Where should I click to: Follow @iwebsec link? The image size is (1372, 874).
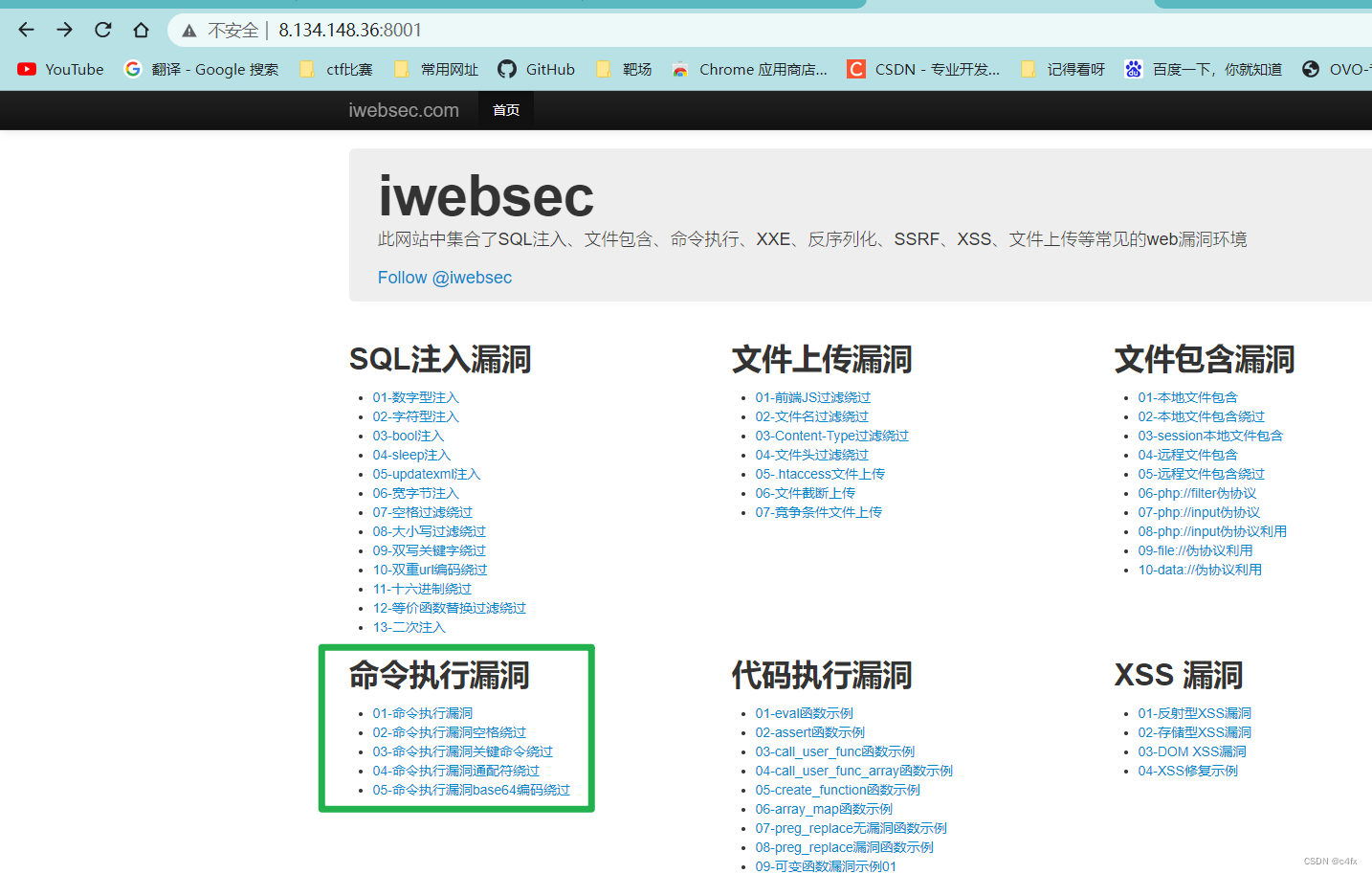click(445, 278)
